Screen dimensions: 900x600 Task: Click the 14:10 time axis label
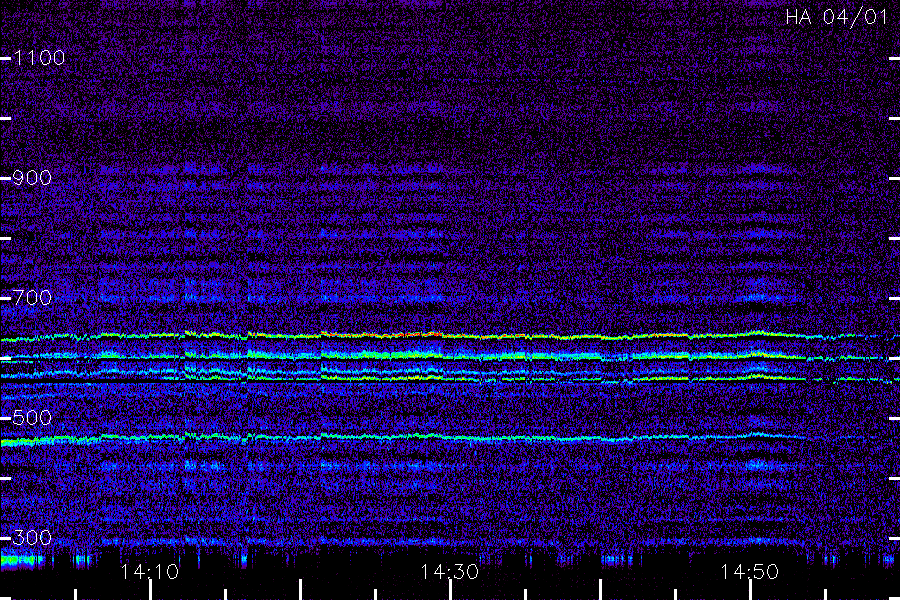[150, 572]
